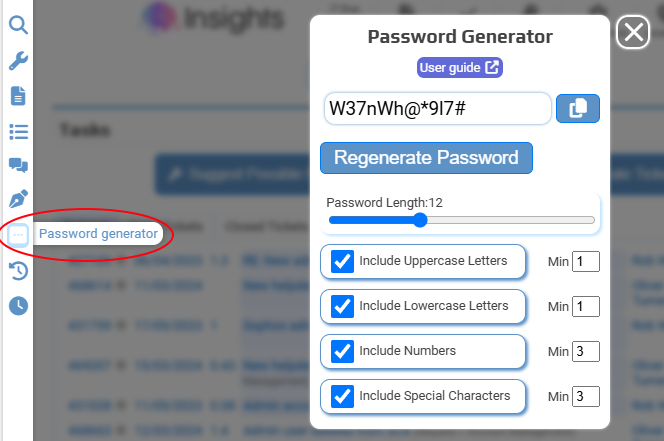Toggle Include Numbers checkbox
The width and height of the screenshot is (664, 441).
coord(342,351)
